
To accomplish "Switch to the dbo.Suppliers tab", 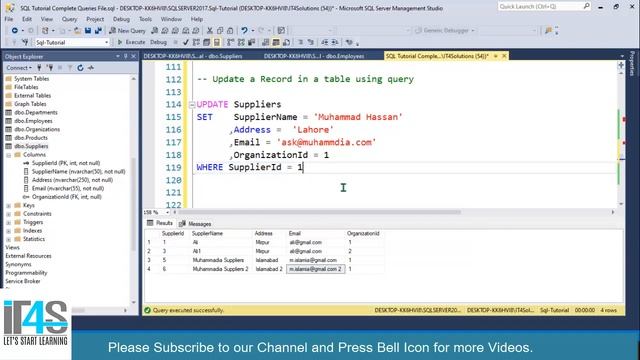I will click(x=193, y=56).
